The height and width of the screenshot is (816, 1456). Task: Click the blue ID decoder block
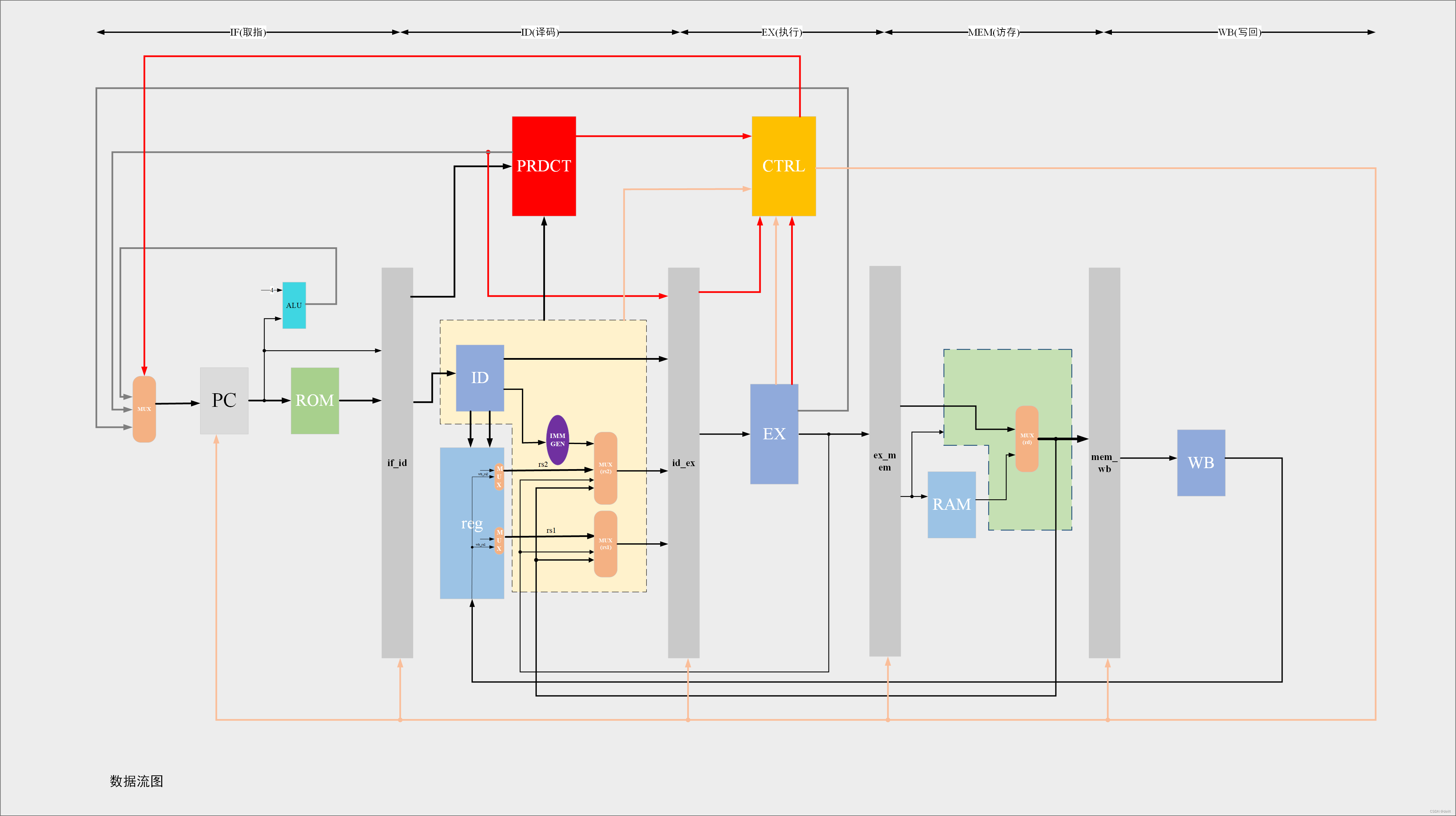(x=480, y=377)
